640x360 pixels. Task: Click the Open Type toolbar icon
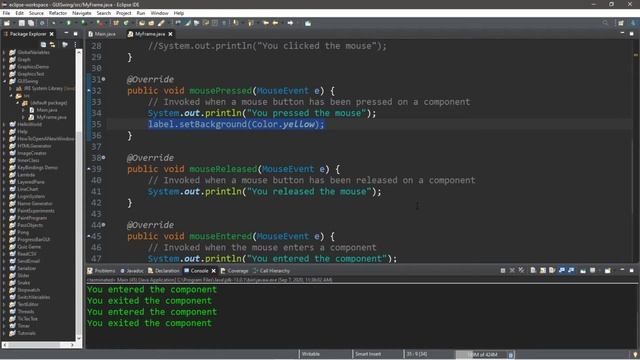142,23
